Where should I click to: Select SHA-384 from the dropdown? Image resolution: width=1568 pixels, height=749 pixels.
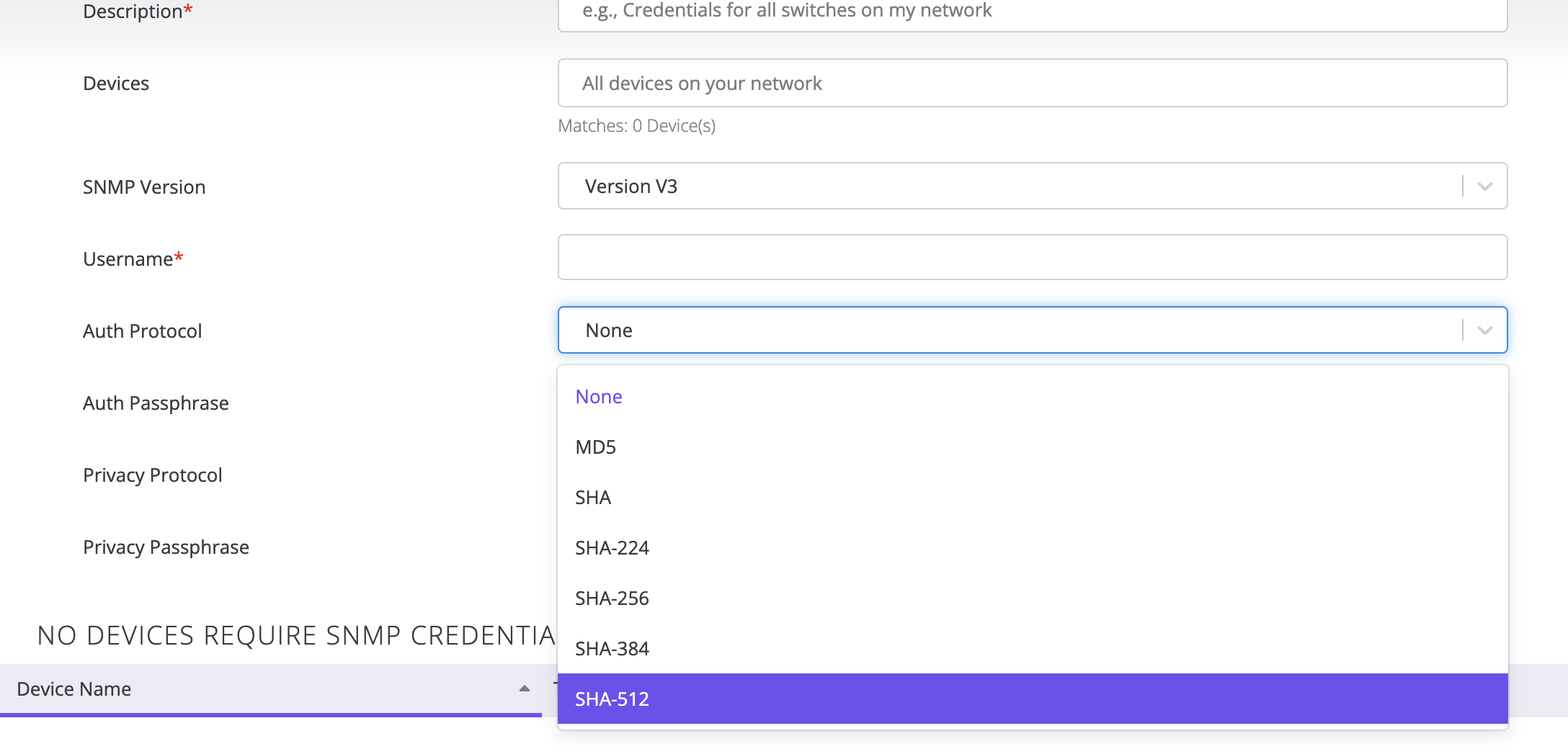(x=612, y=648)
